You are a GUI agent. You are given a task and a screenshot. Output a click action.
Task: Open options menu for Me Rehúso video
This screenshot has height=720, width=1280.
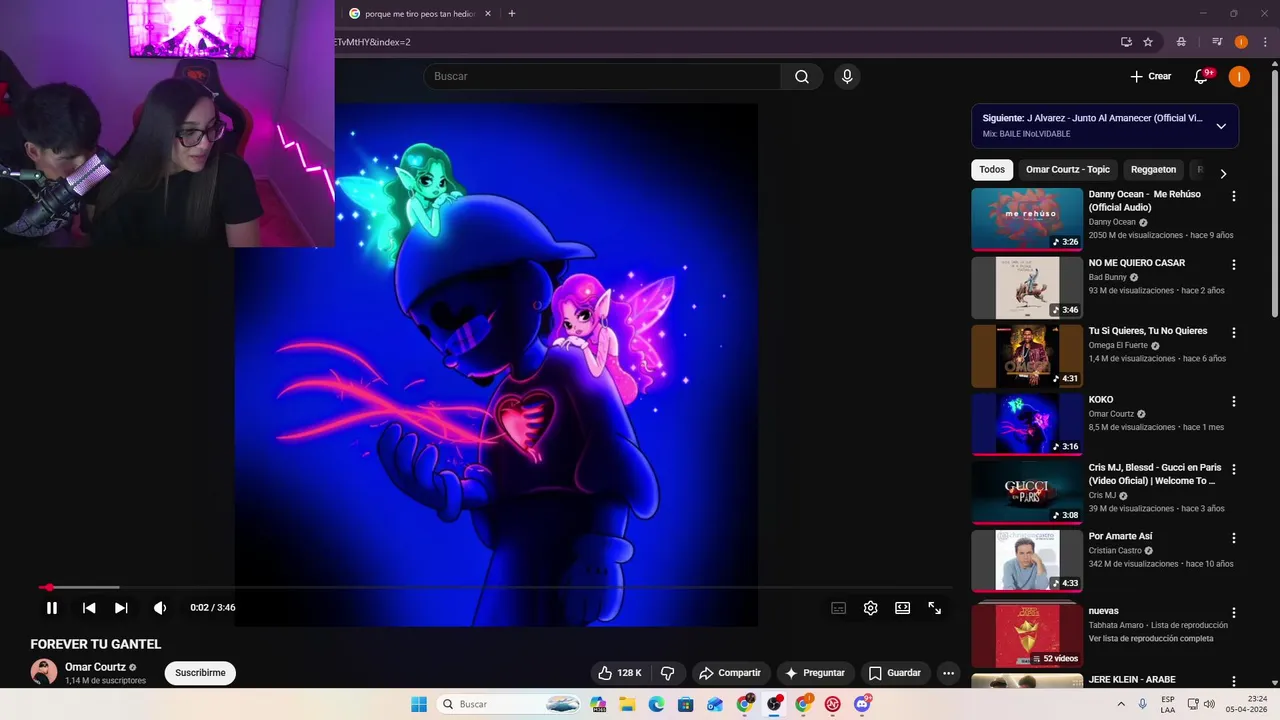(1233, 197)
